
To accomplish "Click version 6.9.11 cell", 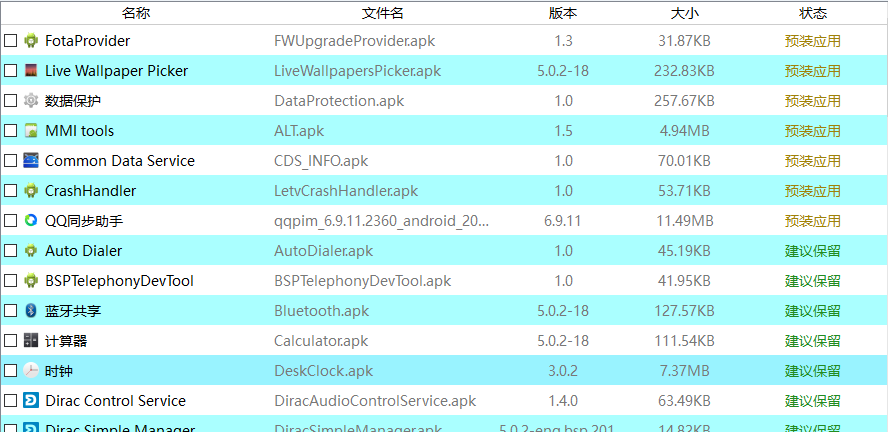I will coord(563,221).
